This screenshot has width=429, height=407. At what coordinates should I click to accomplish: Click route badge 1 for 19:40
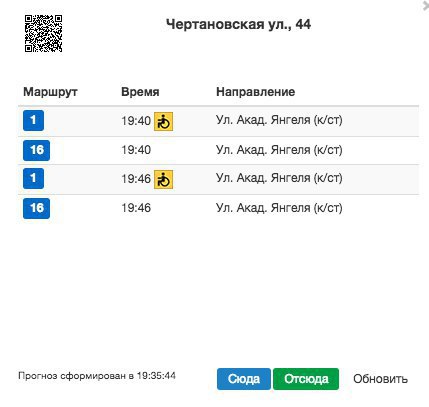point(33,120)
